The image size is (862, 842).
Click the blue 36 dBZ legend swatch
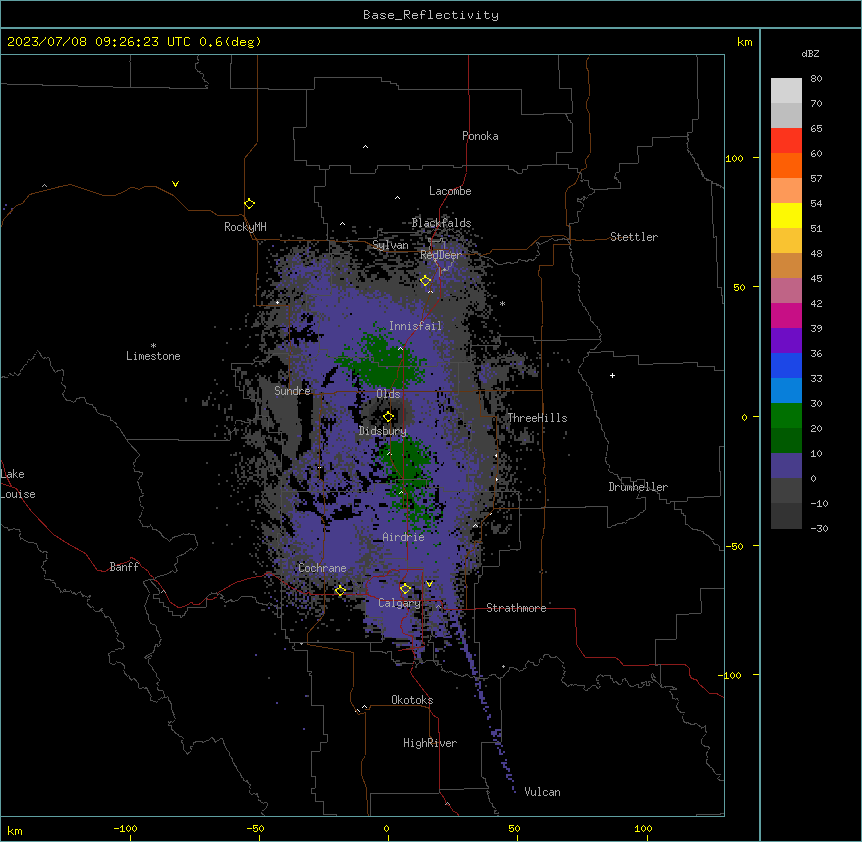click(786, 365)
